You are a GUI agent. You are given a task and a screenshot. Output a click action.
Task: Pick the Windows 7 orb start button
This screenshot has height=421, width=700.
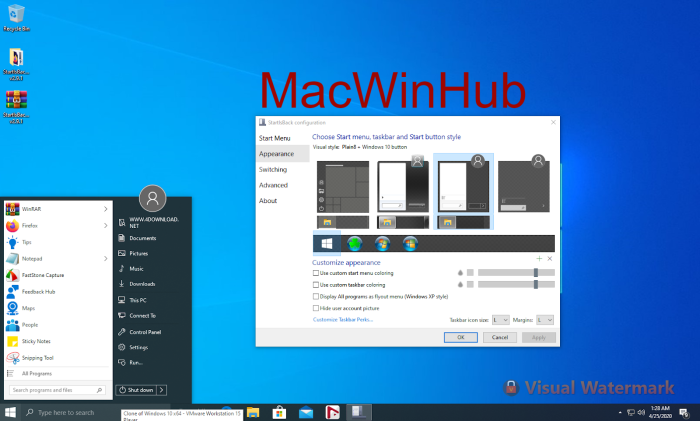click(382, 244)
